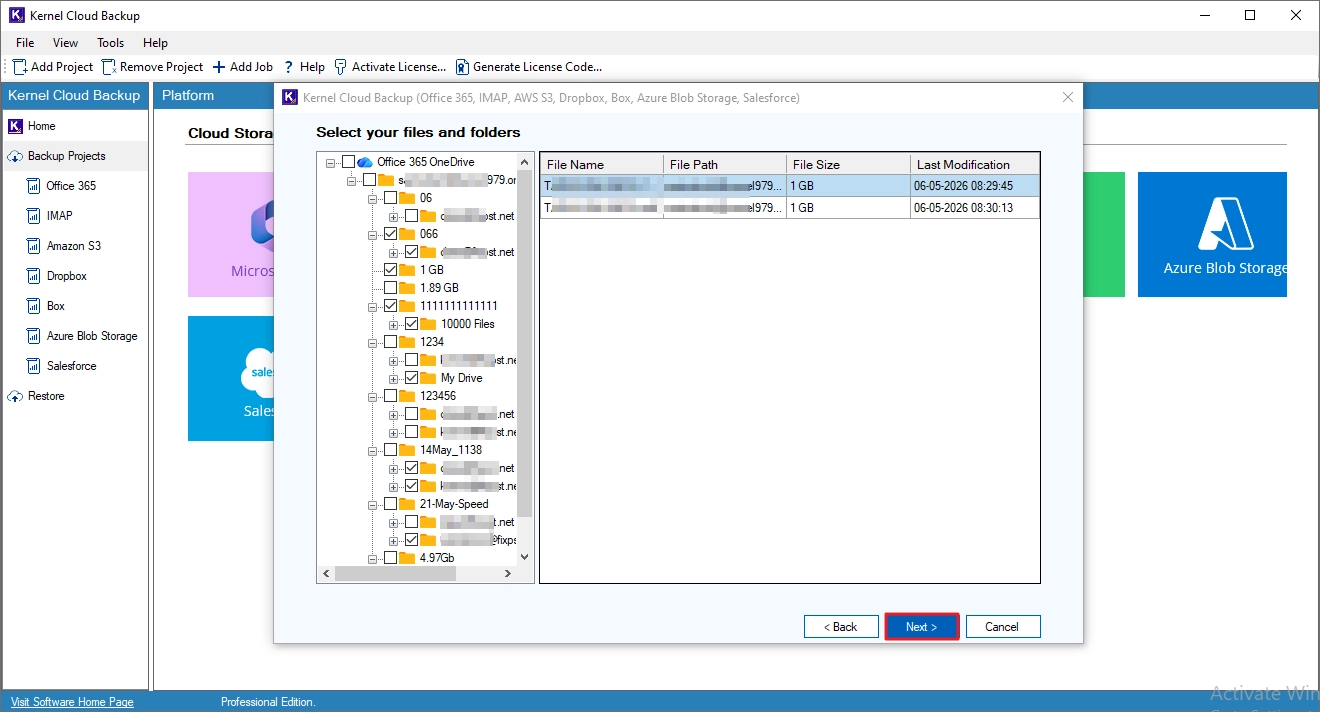Uncheck the 1 GB folder checkbox
1320x712 pixels.
coord(390,270)
